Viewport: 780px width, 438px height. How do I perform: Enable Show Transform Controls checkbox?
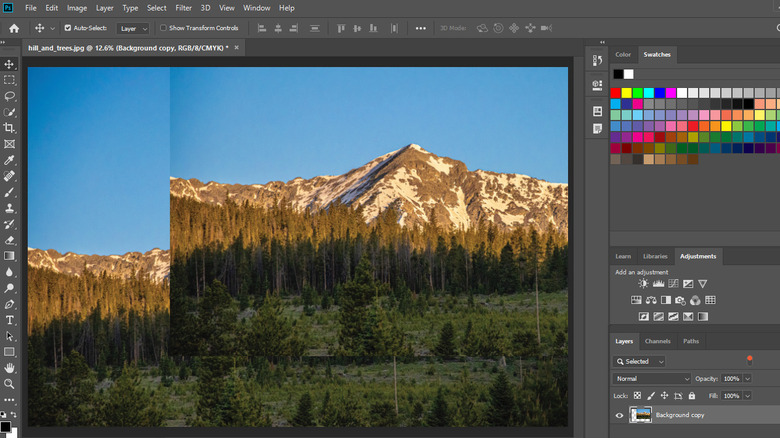point(164,28)
